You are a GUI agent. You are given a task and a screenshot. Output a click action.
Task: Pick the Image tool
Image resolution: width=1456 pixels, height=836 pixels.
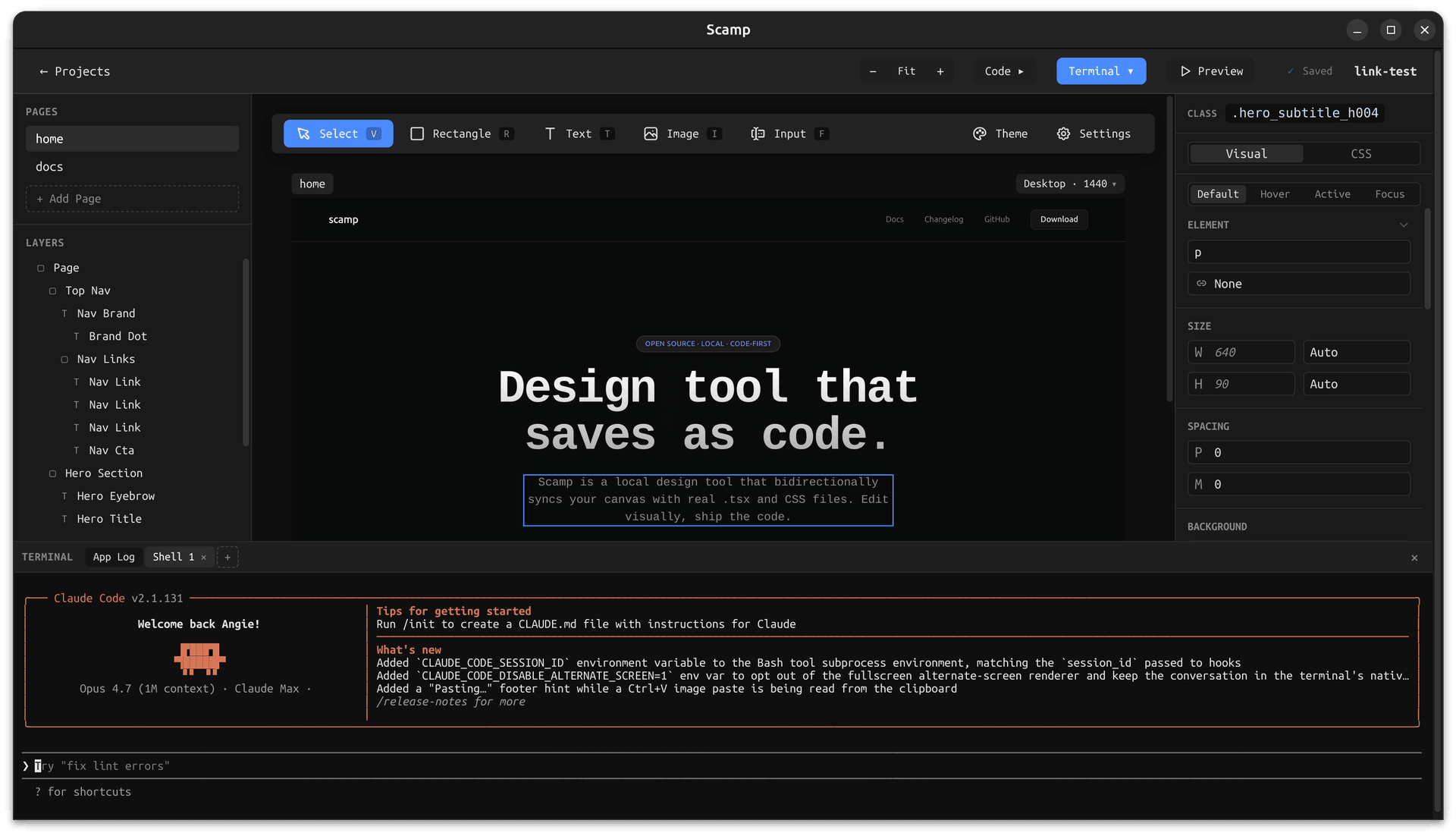[682, 134]
